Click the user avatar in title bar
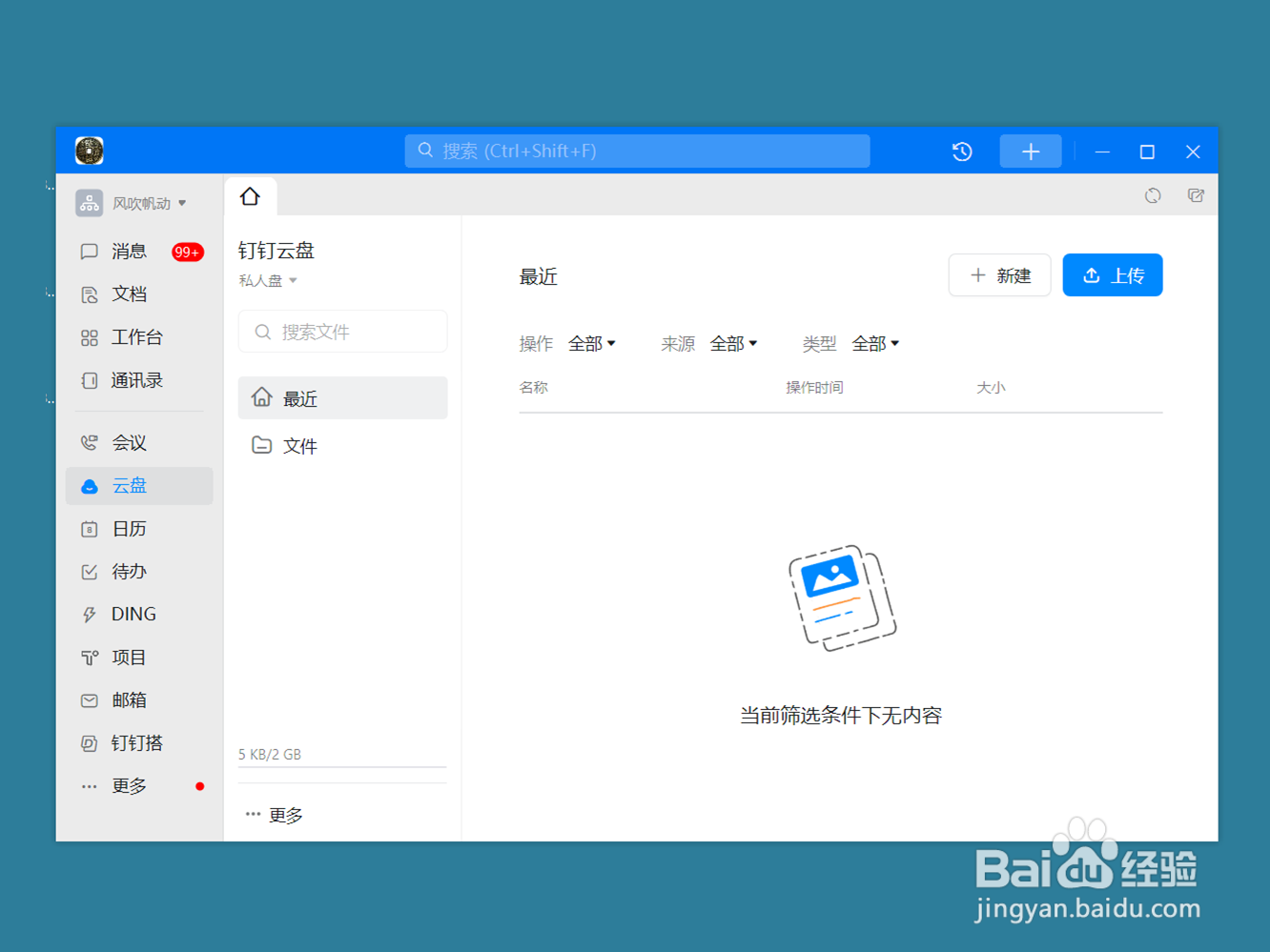 (x=90, y=151)
